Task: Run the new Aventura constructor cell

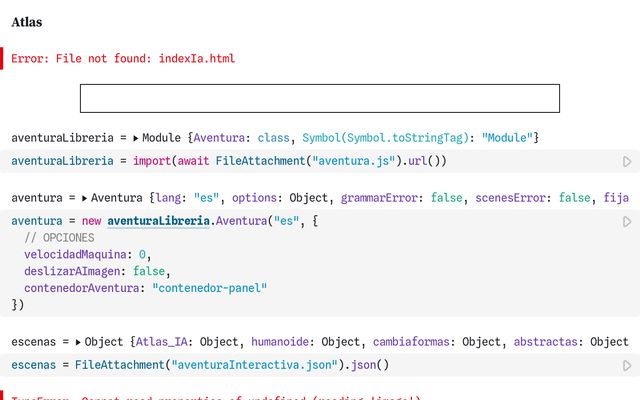Action: 627,221
